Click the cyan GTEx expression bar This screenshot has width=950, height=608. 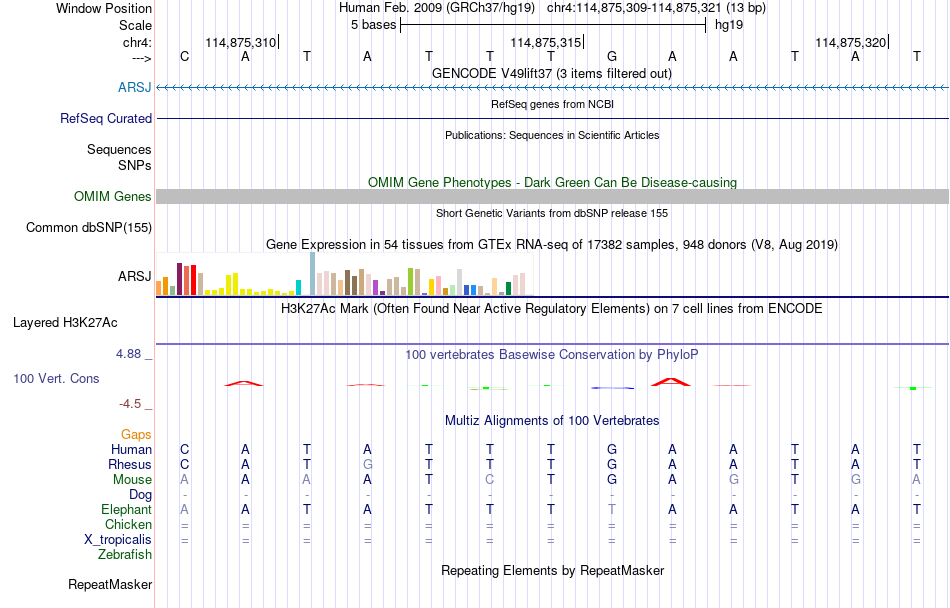click(298, 288)
